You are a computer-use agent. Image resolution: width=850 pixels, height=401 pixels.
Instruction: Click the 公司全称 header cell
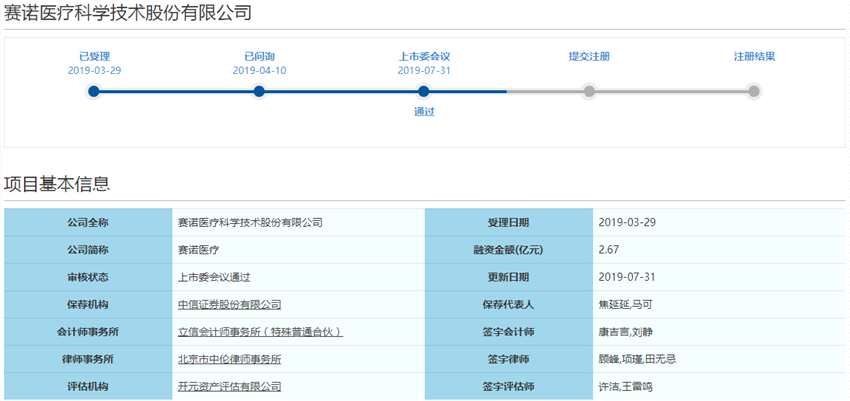tap(88, 222)
